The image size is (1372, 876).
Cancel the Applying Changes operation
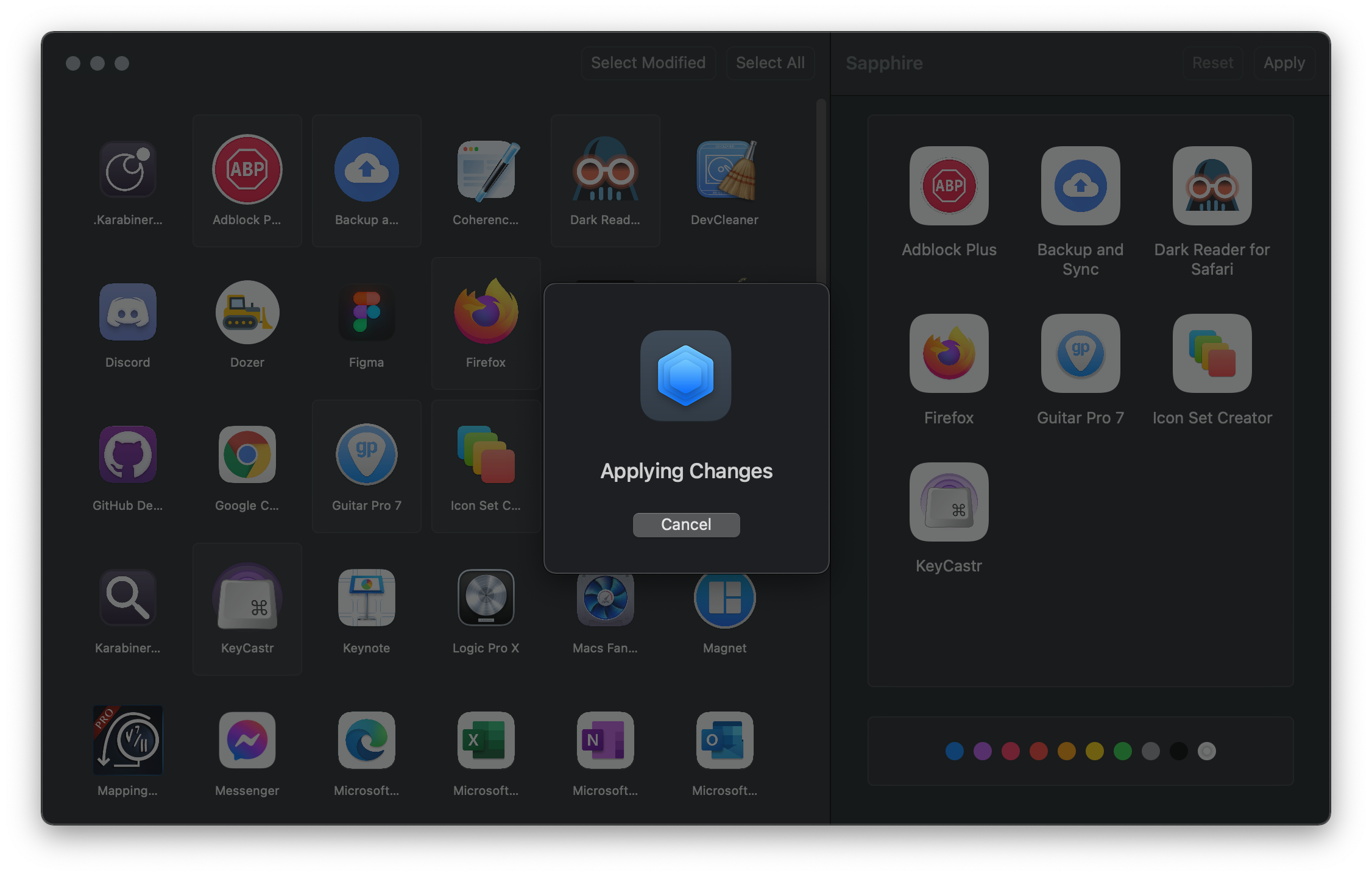(686, 525)
